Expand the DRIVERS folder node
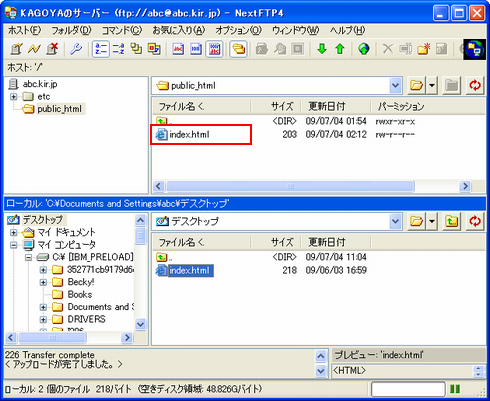 (x=43, y=320)
